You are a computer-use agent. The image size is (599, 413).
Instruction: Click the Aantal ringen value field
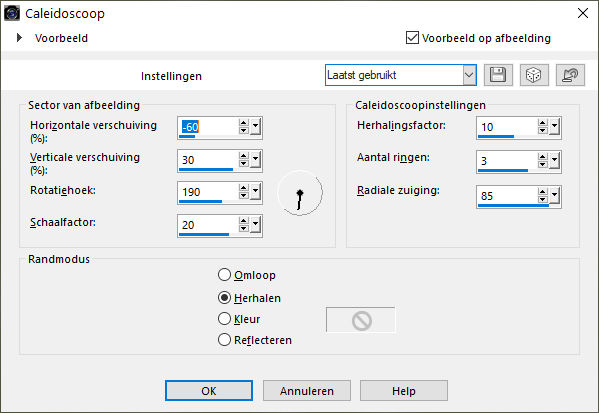click(x=507, y=160)
